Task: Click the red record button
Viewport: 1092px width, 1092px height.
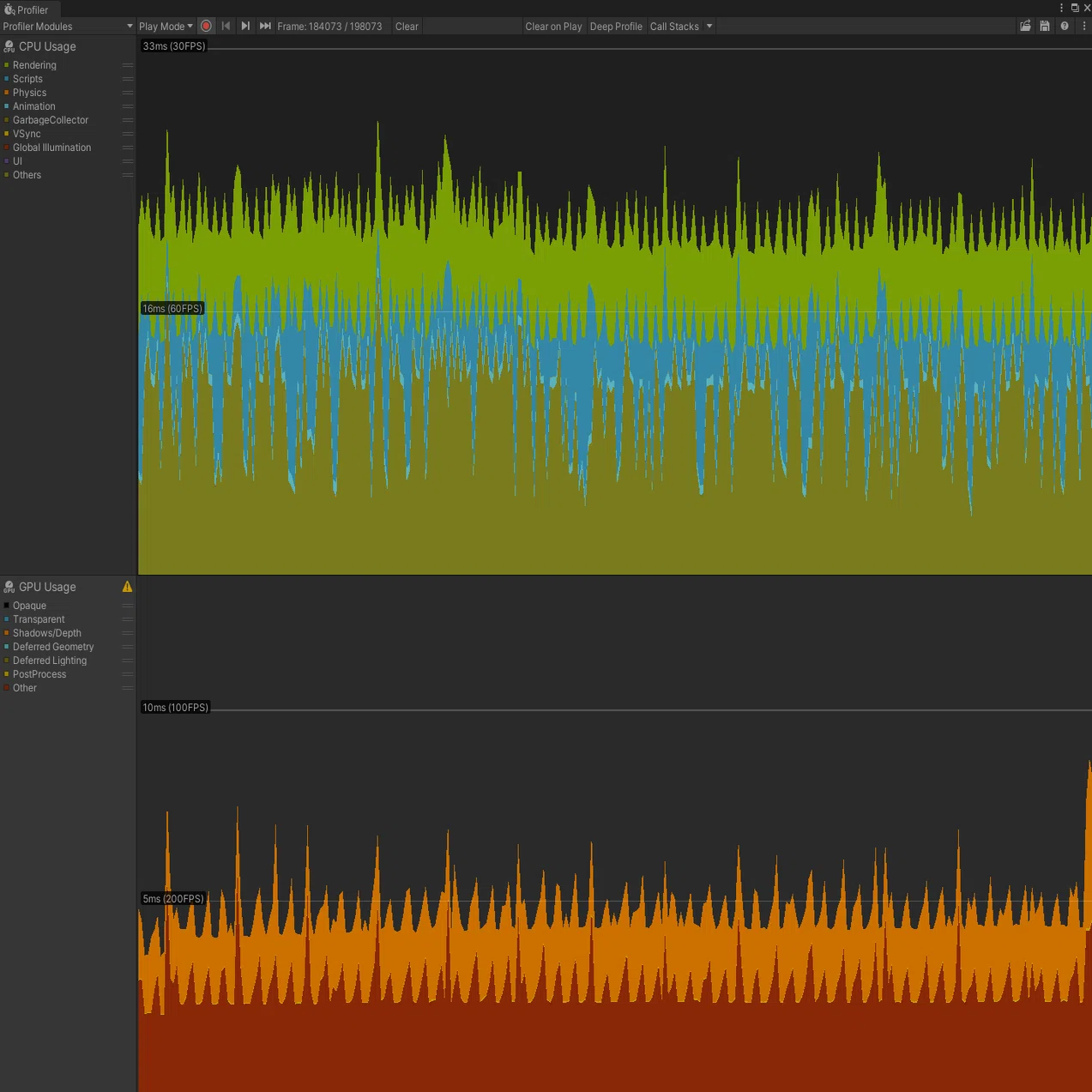Action: (206, 26)
